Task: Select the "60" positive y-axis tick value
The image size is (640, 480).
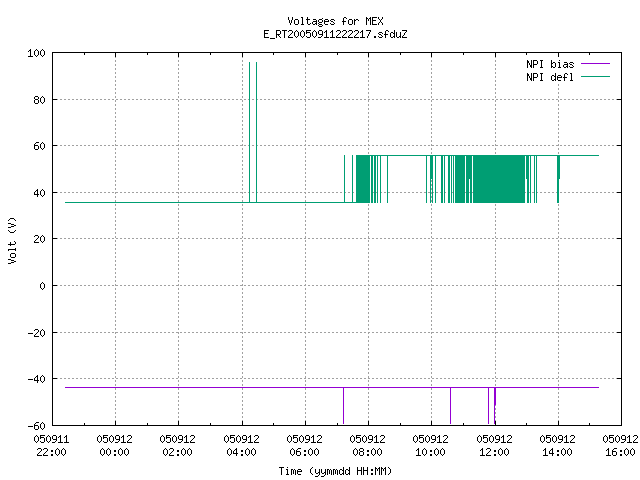Action: [40, 146]
